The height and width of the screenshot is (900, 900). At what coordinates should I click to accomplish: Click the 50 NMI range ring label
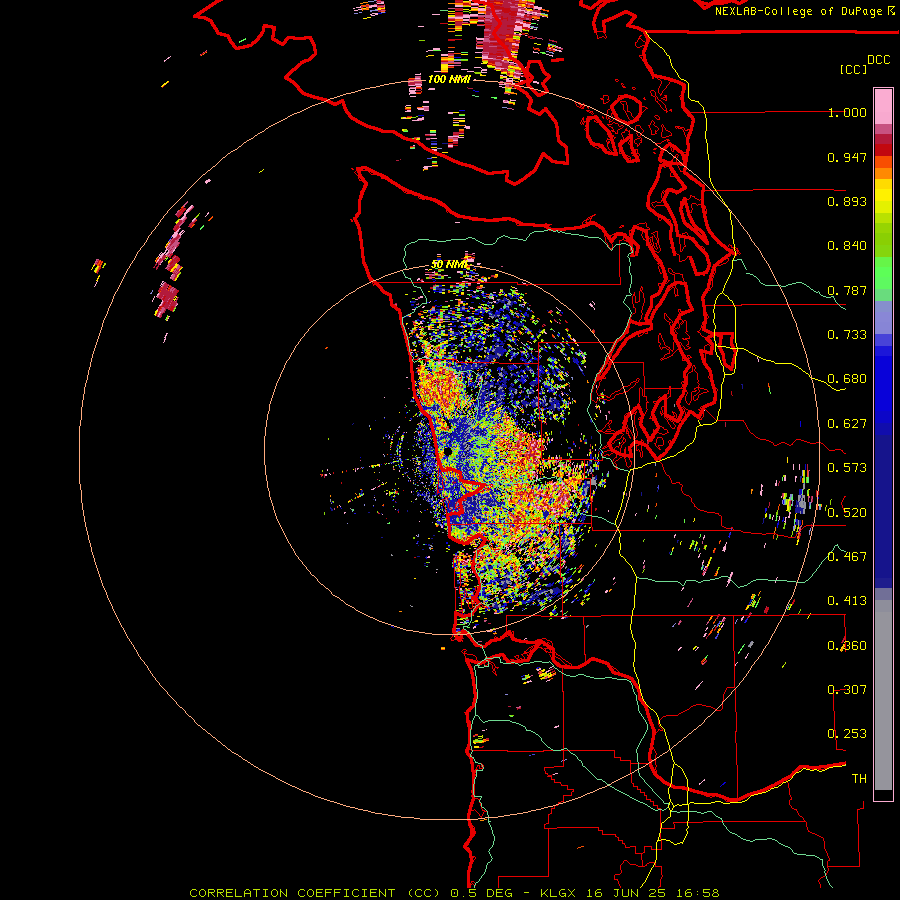(x=449, y=265)
